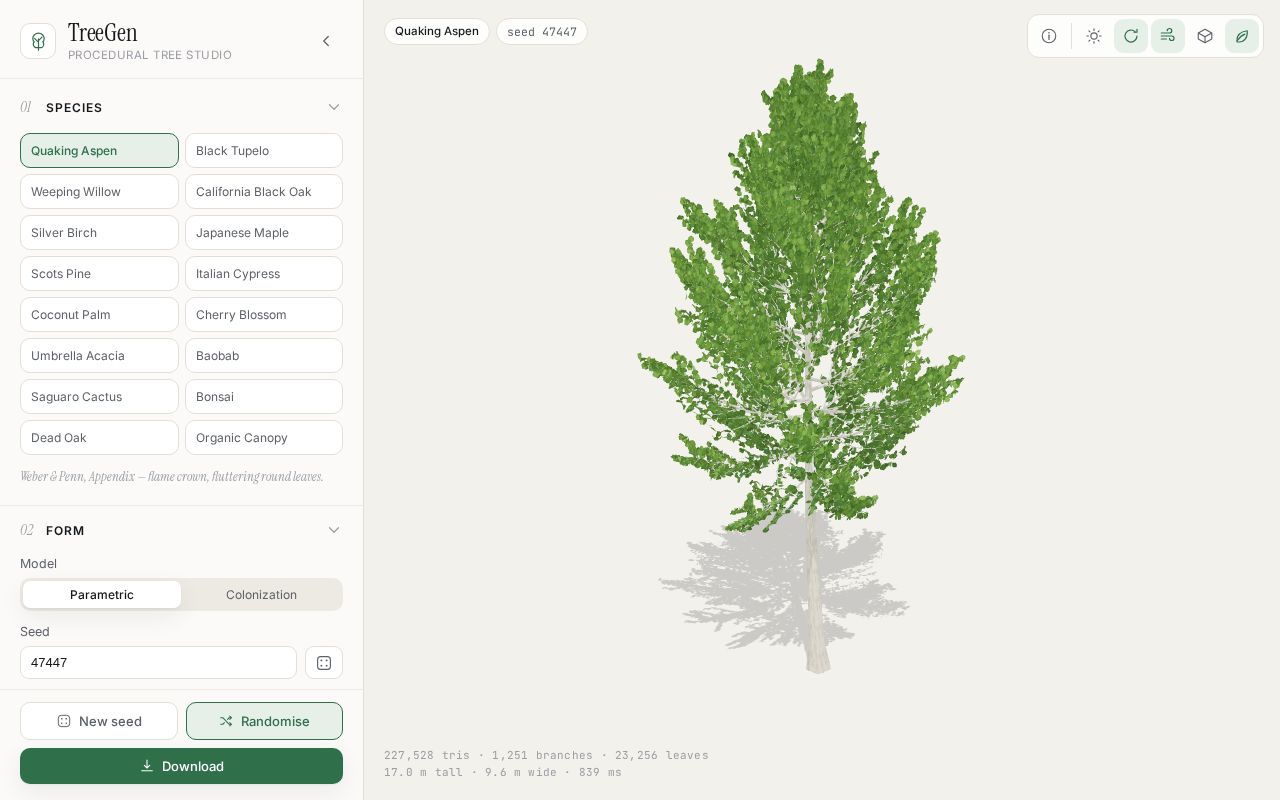Select the Baobab species

pyautogui.click(x=264, y=356)
